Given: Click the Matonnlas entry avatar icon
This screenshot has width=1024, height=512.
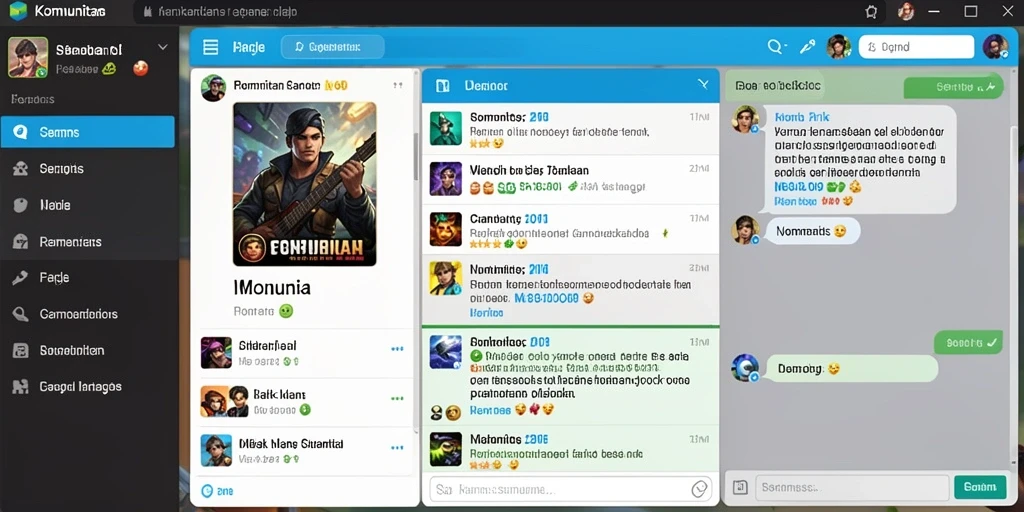Looking at the screenshot, I should click(x=445, y=449).
